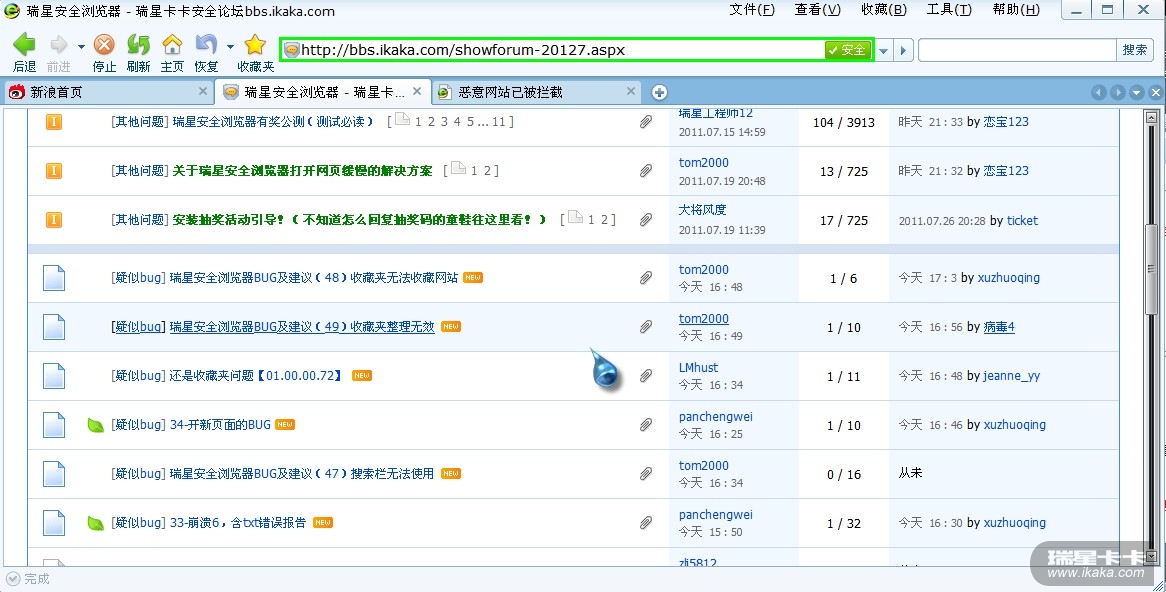
Task: Click the browser logo icon in title bar
Action: point(12,10)
